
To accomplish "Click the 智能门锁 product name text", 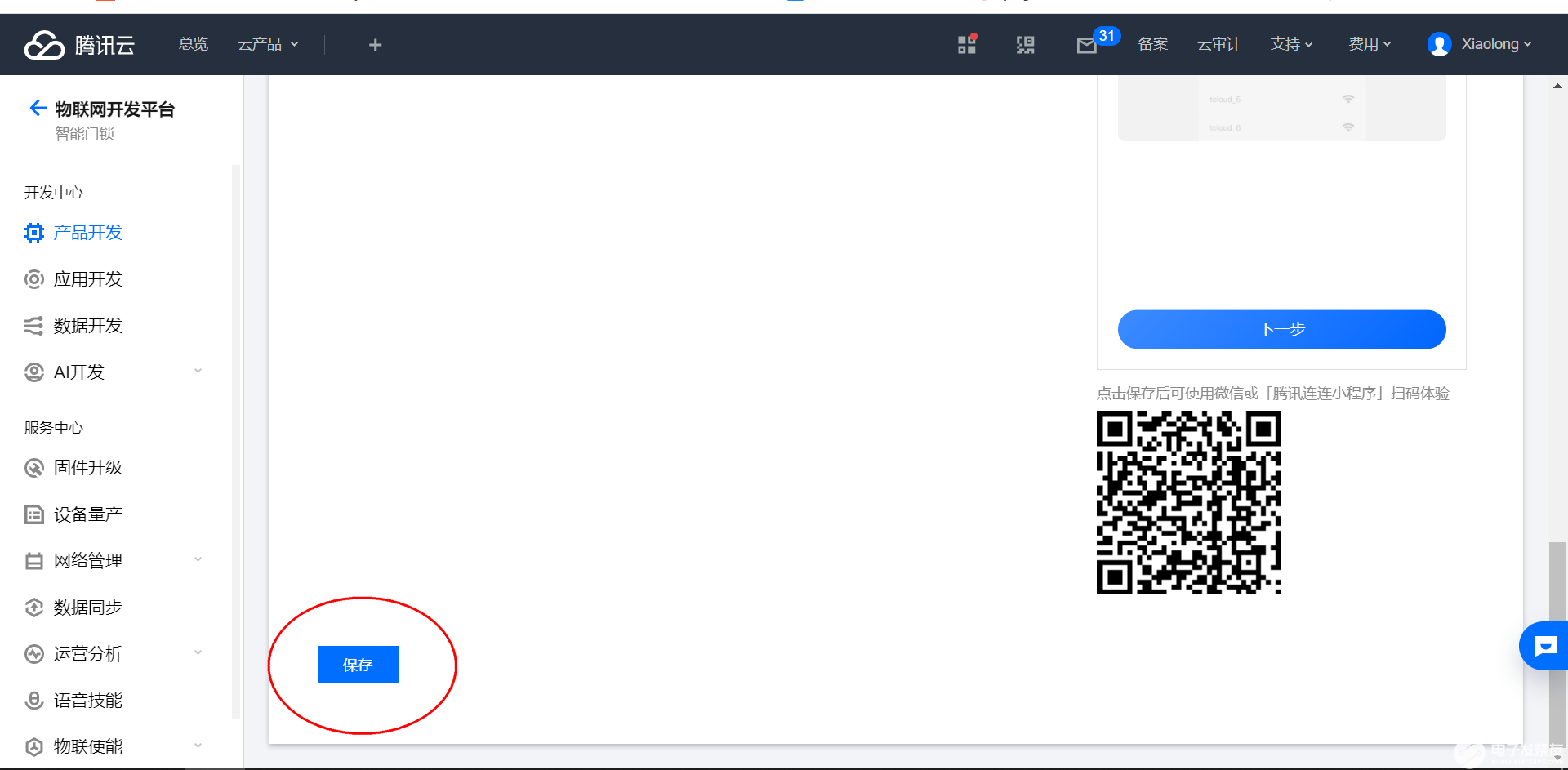I will 84,134.
